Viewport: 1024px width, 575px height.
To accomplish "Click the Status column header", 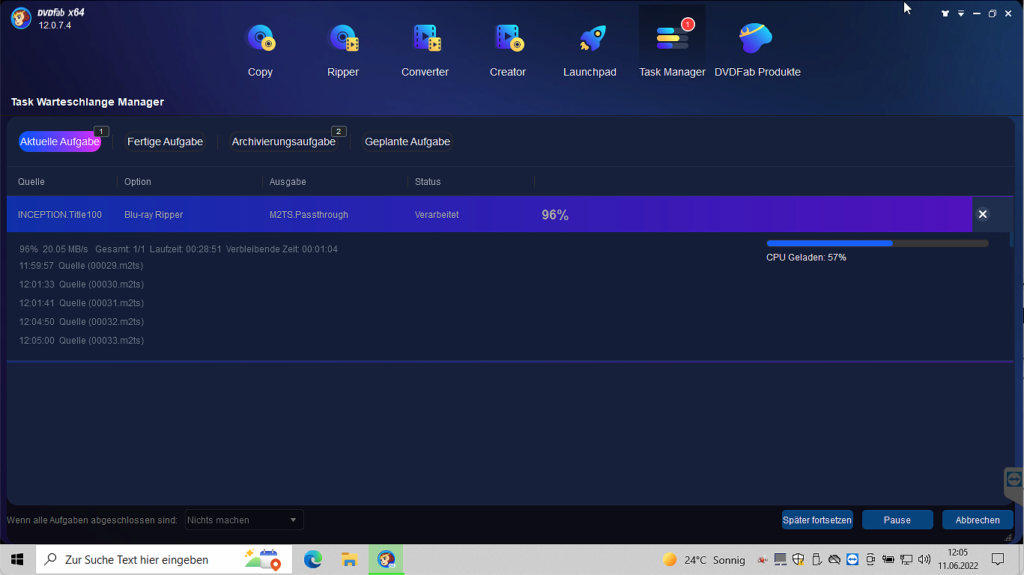I will (428, 182).
